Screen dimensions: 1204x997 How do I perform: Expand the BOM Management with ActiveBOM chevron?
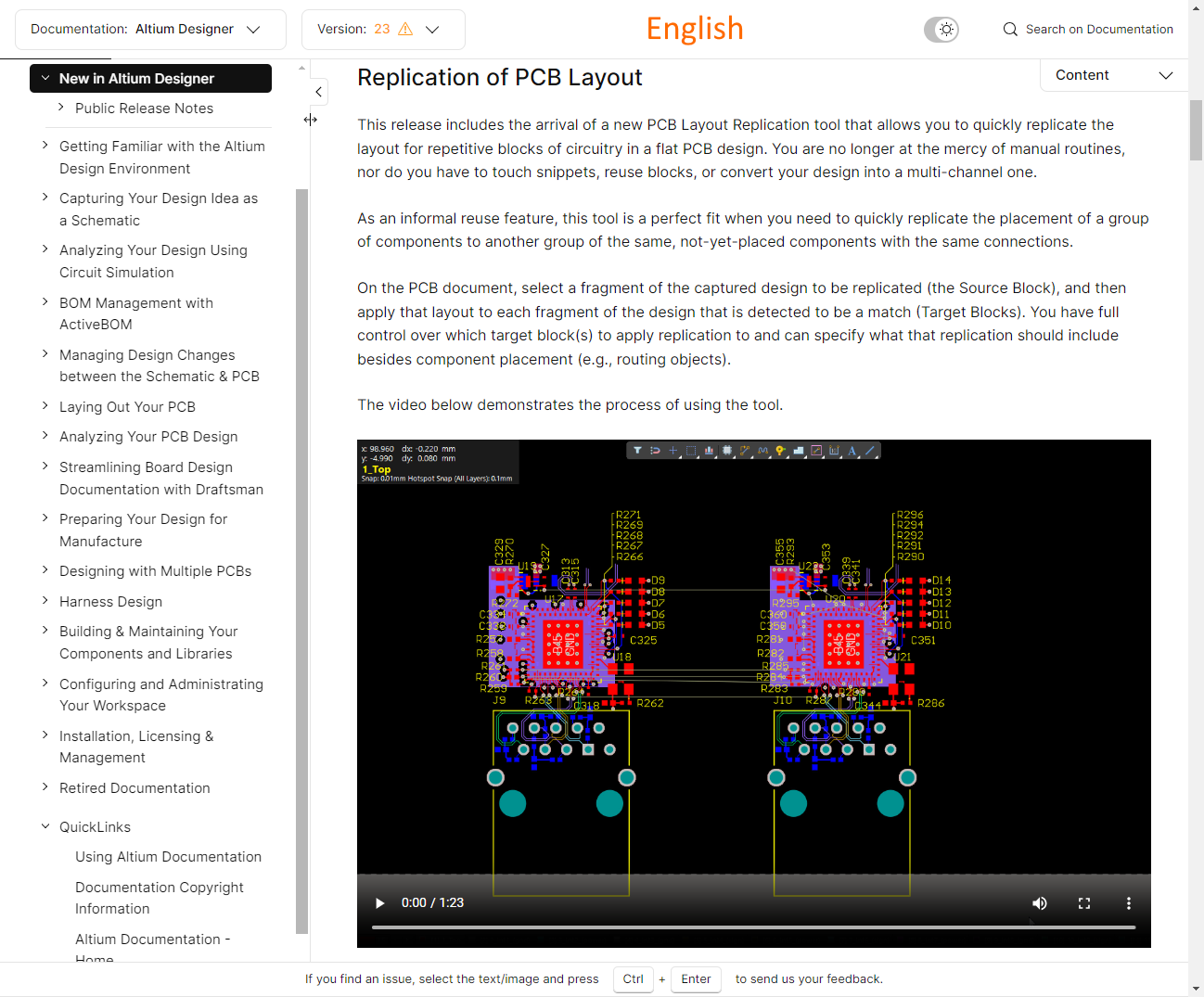click(x=45, y=302)
